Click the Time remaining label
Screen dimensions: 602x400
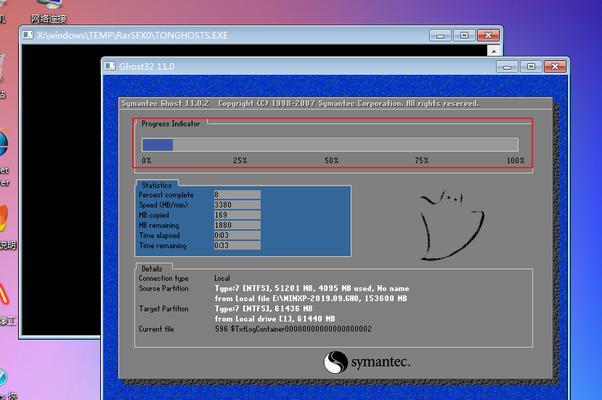coord(162,246)
